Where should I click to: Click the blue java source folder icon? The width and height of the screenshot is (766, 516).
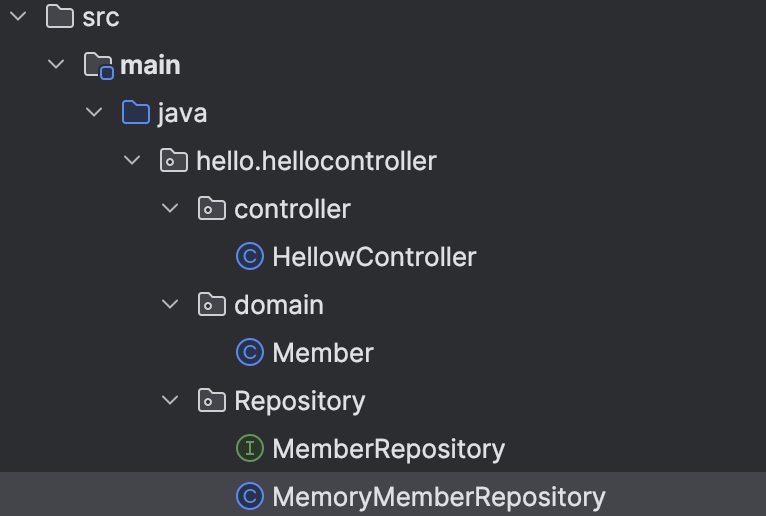tap(135, 112)
